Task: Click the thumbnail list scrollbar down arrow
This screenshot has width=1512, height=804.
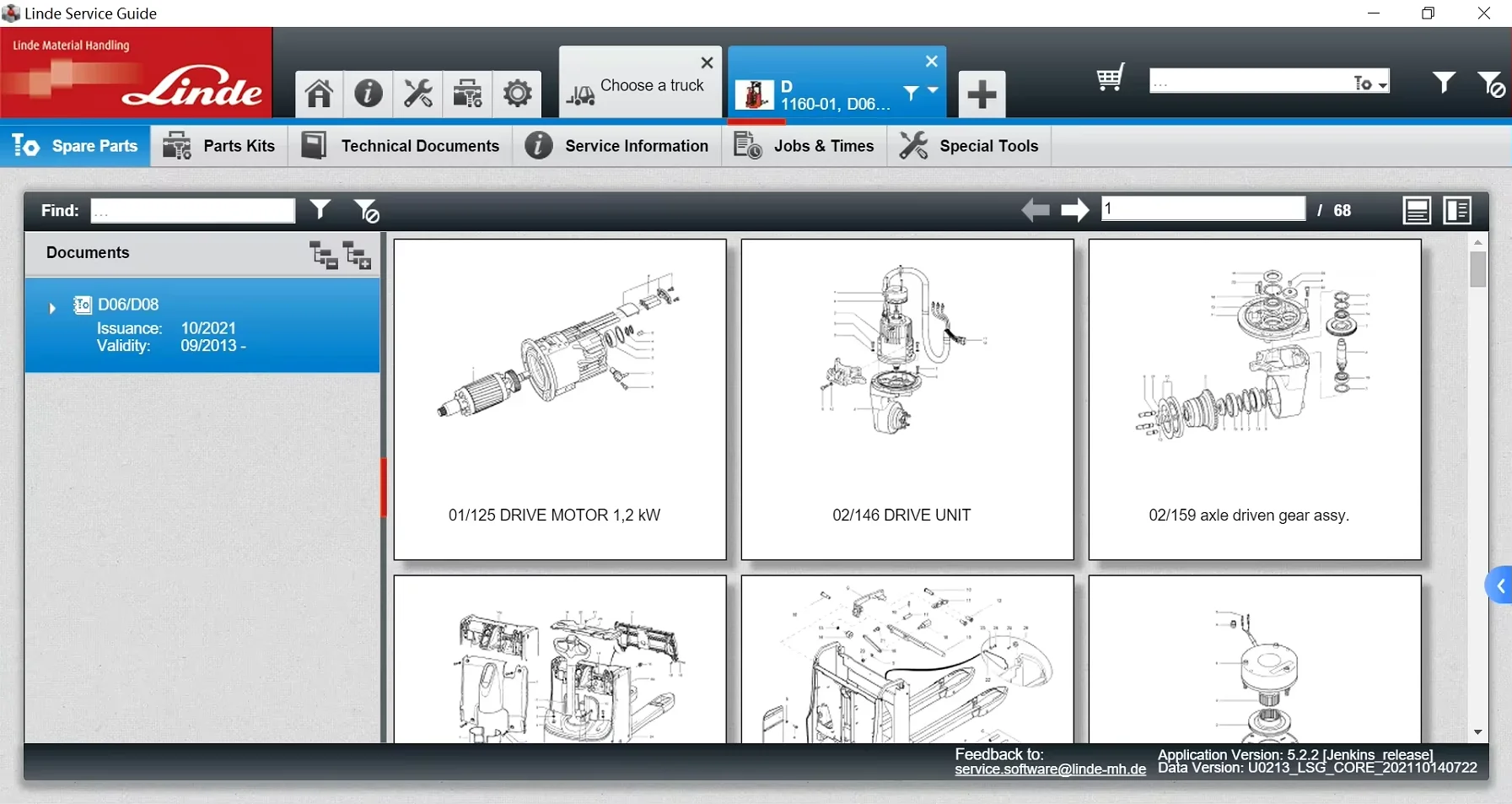Action: (1477, 732)
